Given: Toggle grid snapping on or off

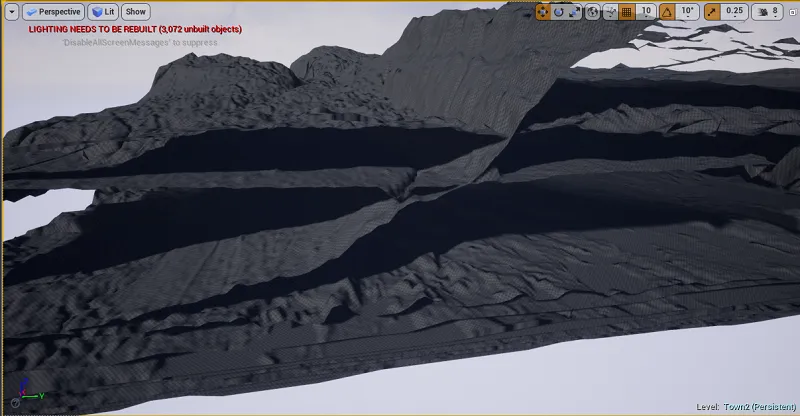Looking at the screenshot, I should click(627, 12).
